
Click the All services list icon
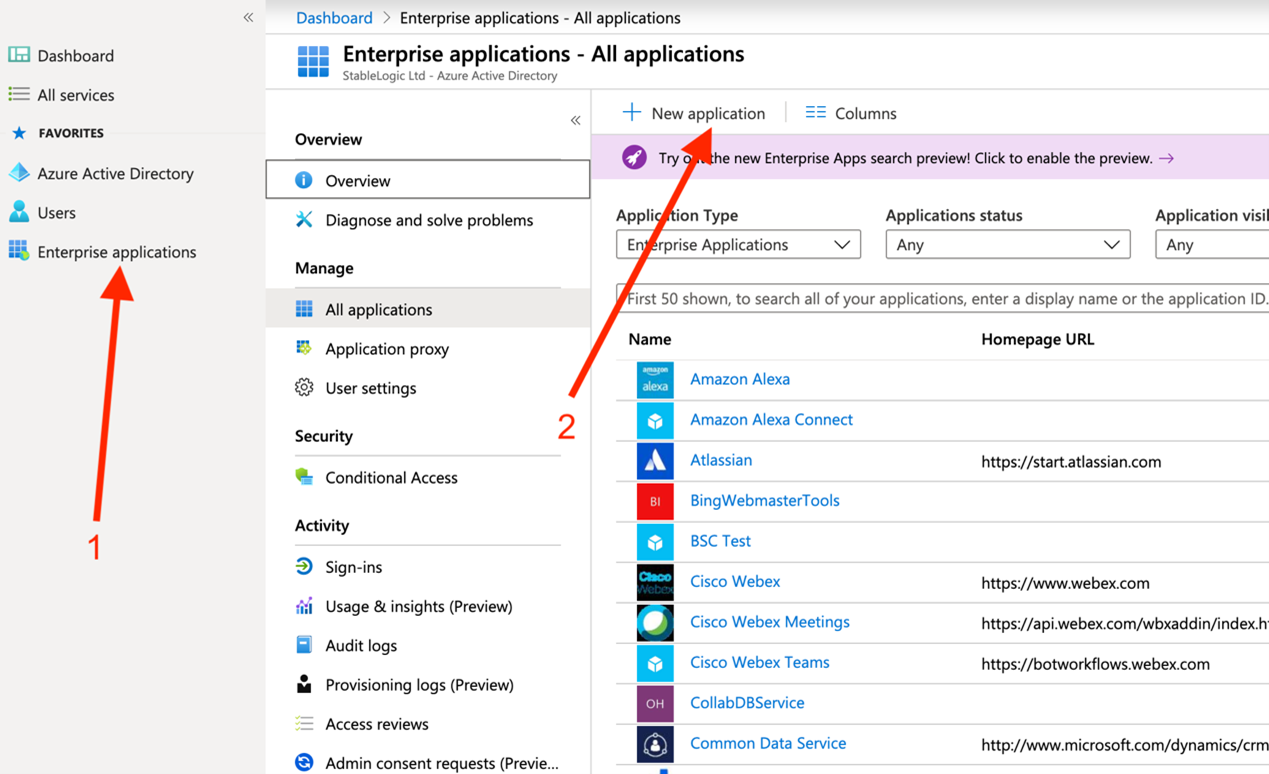tap(19, 94)
